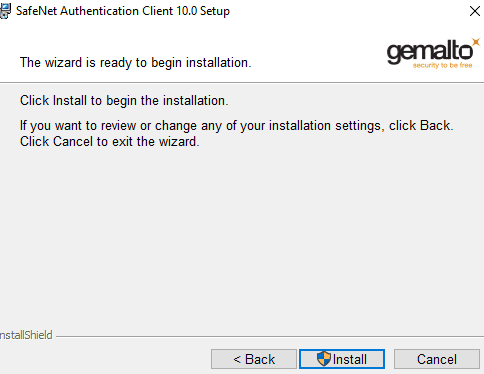Close the SafeNet setup window
Screen dimensions: 484x374
click(474, 11)
